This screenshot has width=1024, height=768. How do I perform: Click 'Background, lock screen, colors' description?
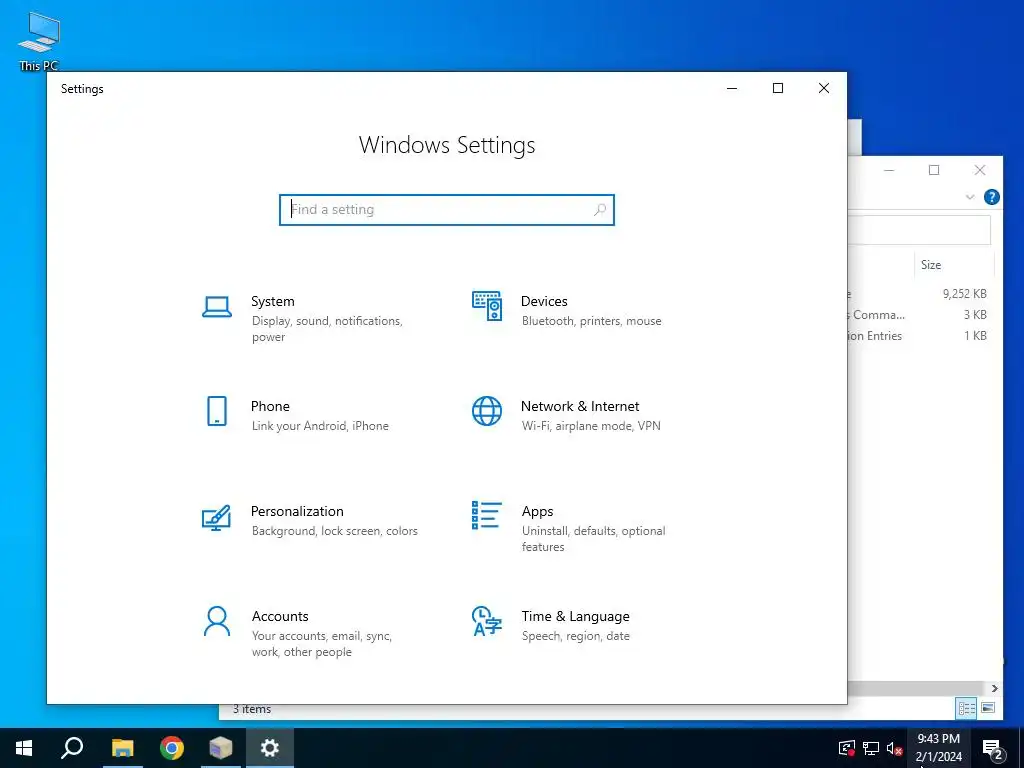click(334, 531)
